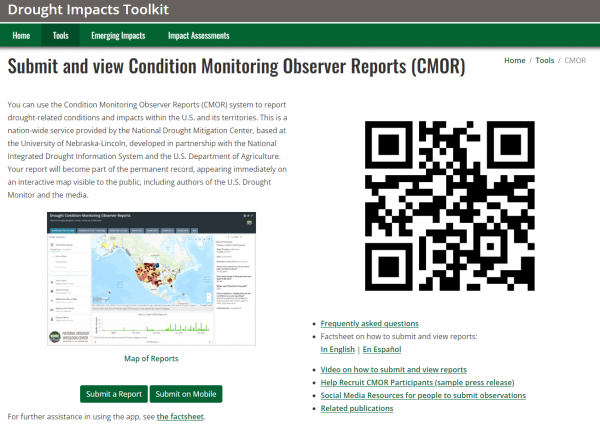Open the Home navigation menu item

coord(21,36)
